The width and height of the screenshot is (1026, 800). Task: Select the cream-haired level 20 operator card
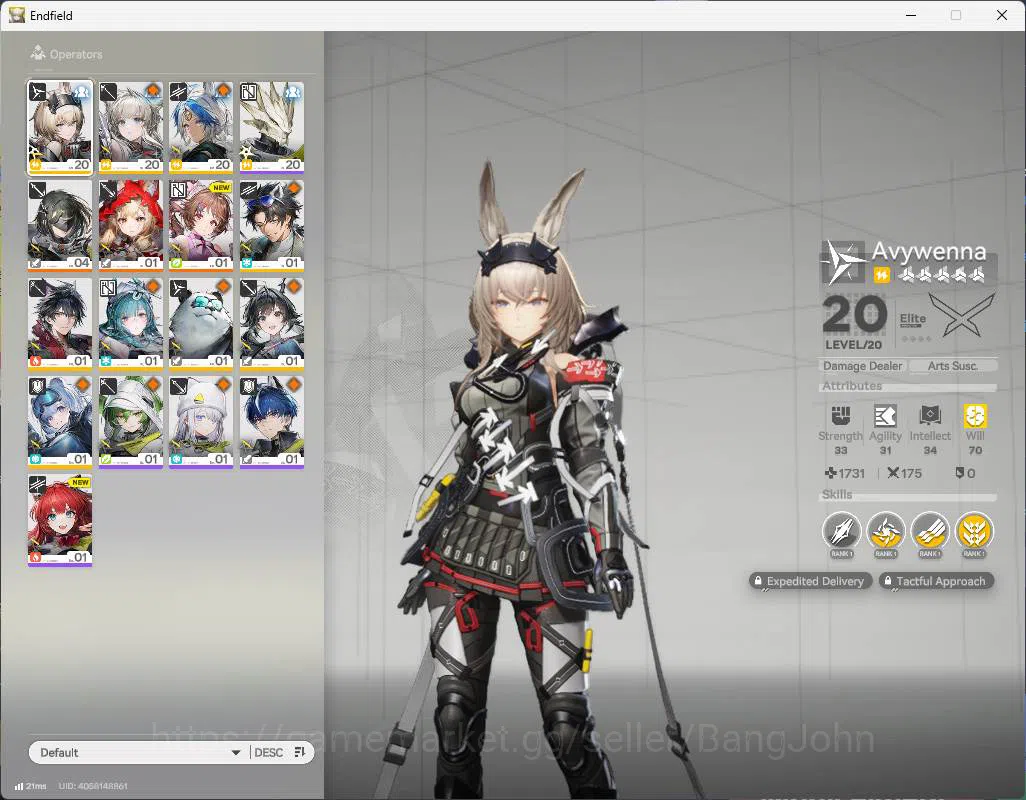[131, 128]
